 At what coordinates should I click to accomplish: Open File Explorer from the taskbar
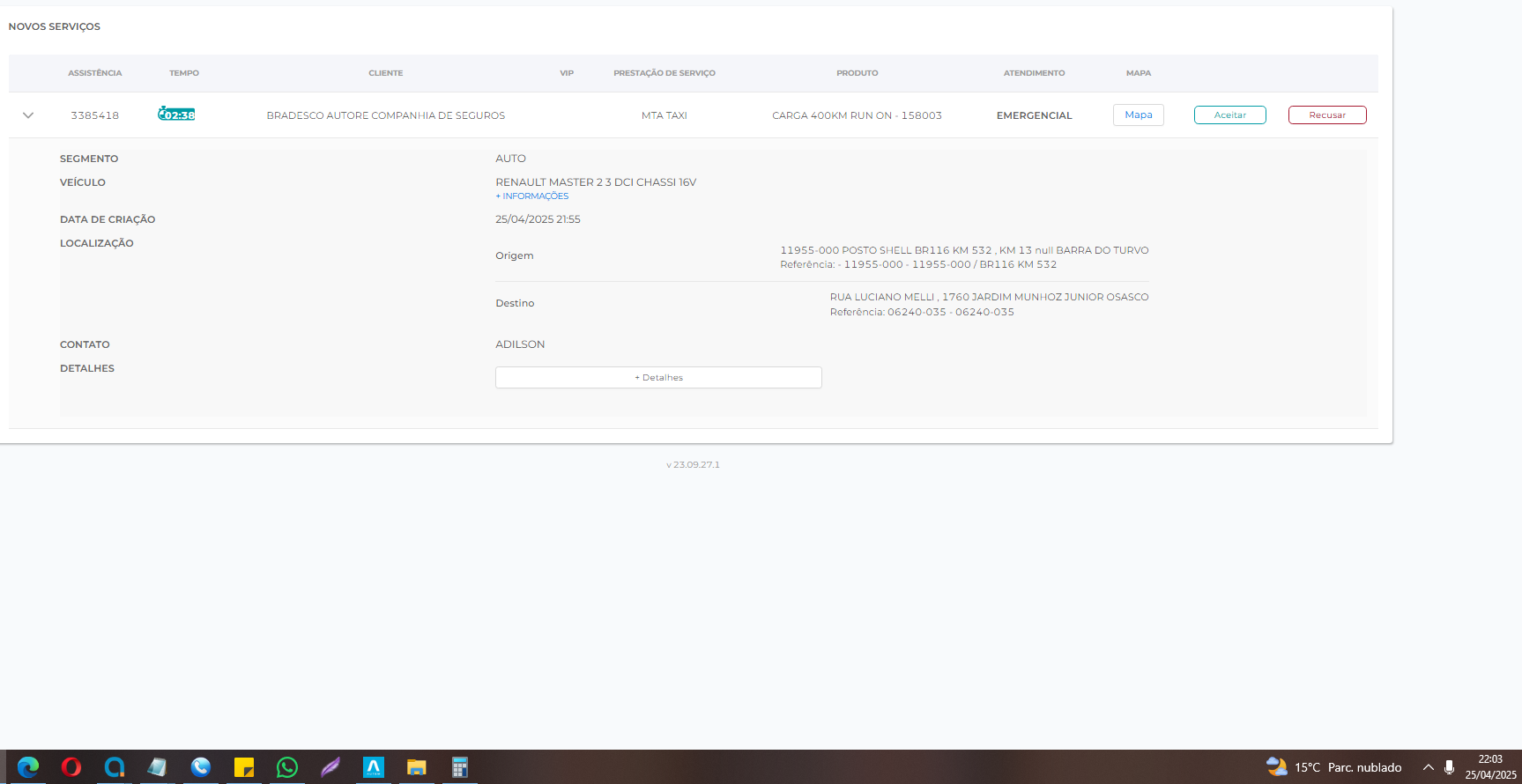(417, 767)
